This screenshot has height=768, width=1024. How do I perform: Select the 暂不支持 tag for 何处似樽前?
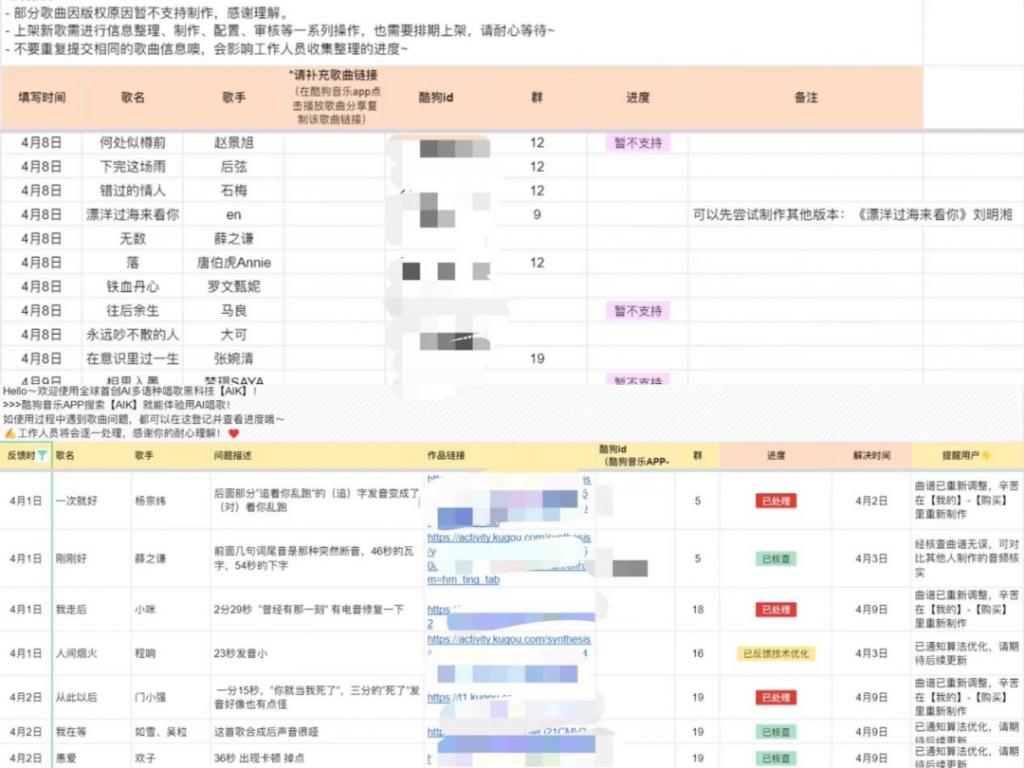tap(638, 142)
